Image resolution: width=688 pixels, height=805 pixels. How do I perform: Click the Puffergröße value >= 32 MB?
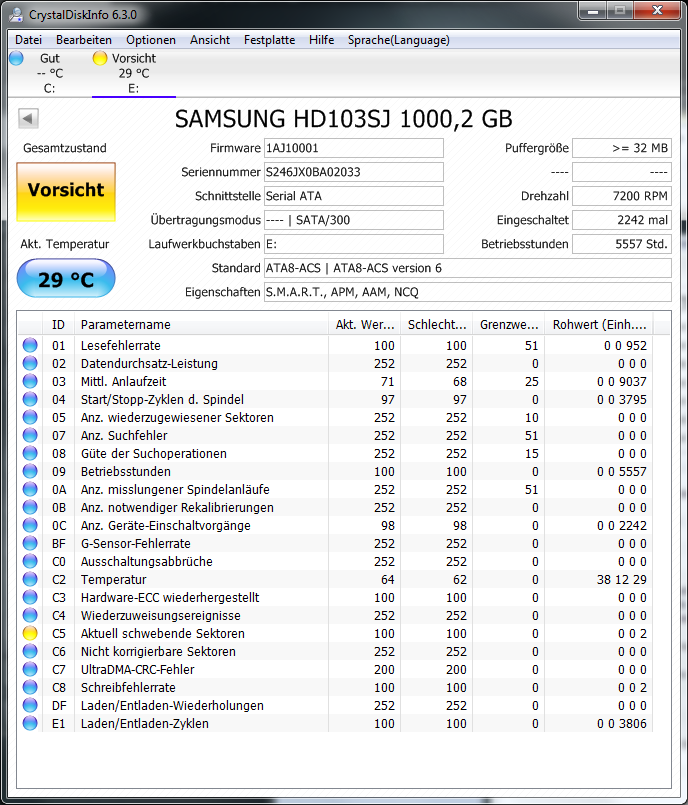pos(622,148)
